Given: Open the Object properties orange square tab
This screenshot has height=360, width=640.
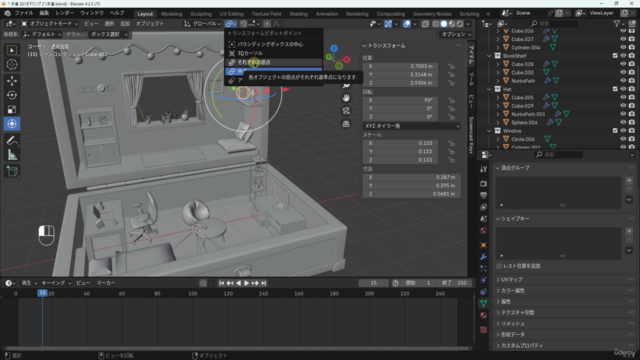Looking at the screenshot, I should tap(483, 245).
